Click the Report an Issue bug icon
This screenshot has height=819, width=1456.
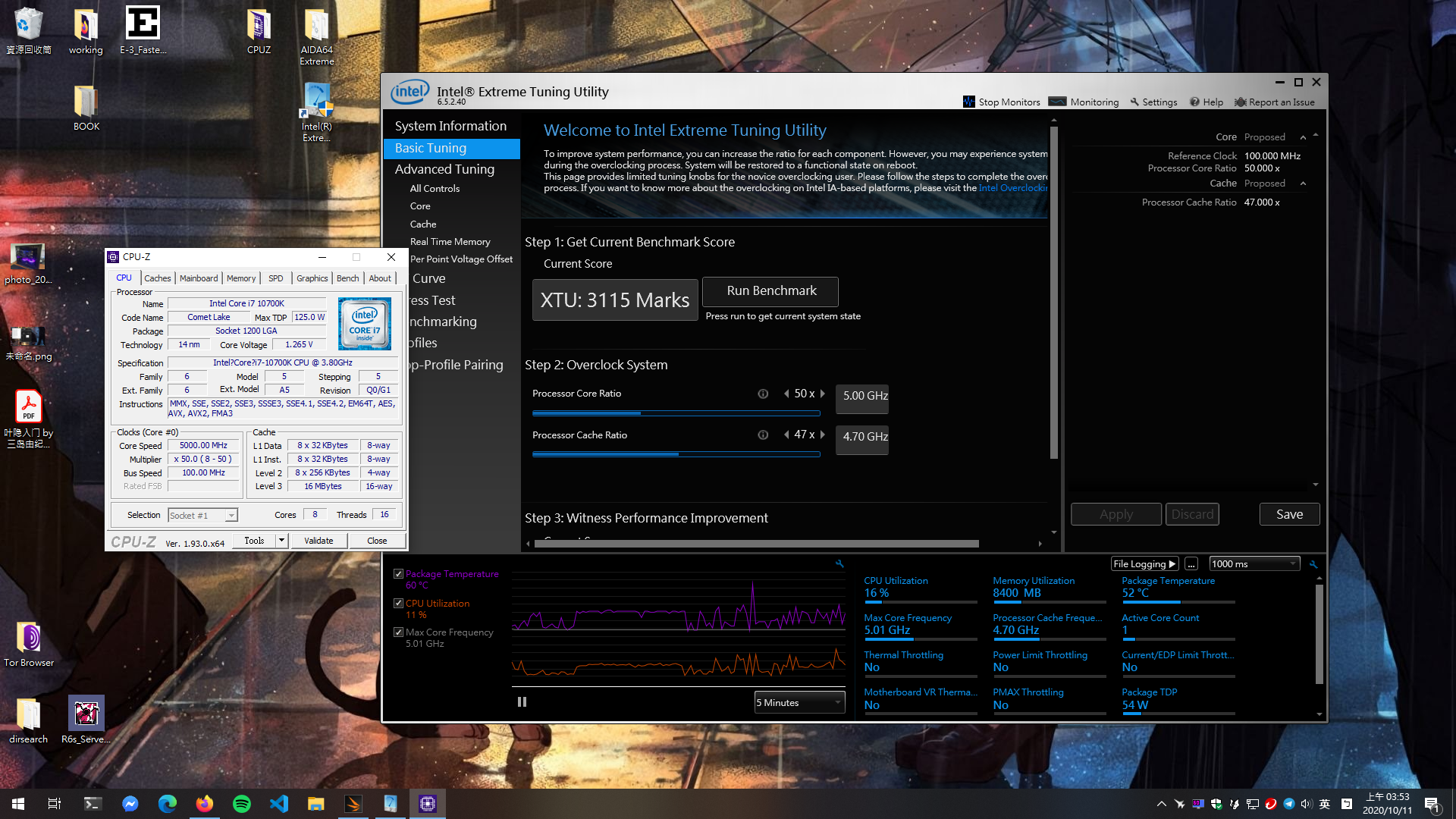pyautogui.click(x=1240, y=102)
